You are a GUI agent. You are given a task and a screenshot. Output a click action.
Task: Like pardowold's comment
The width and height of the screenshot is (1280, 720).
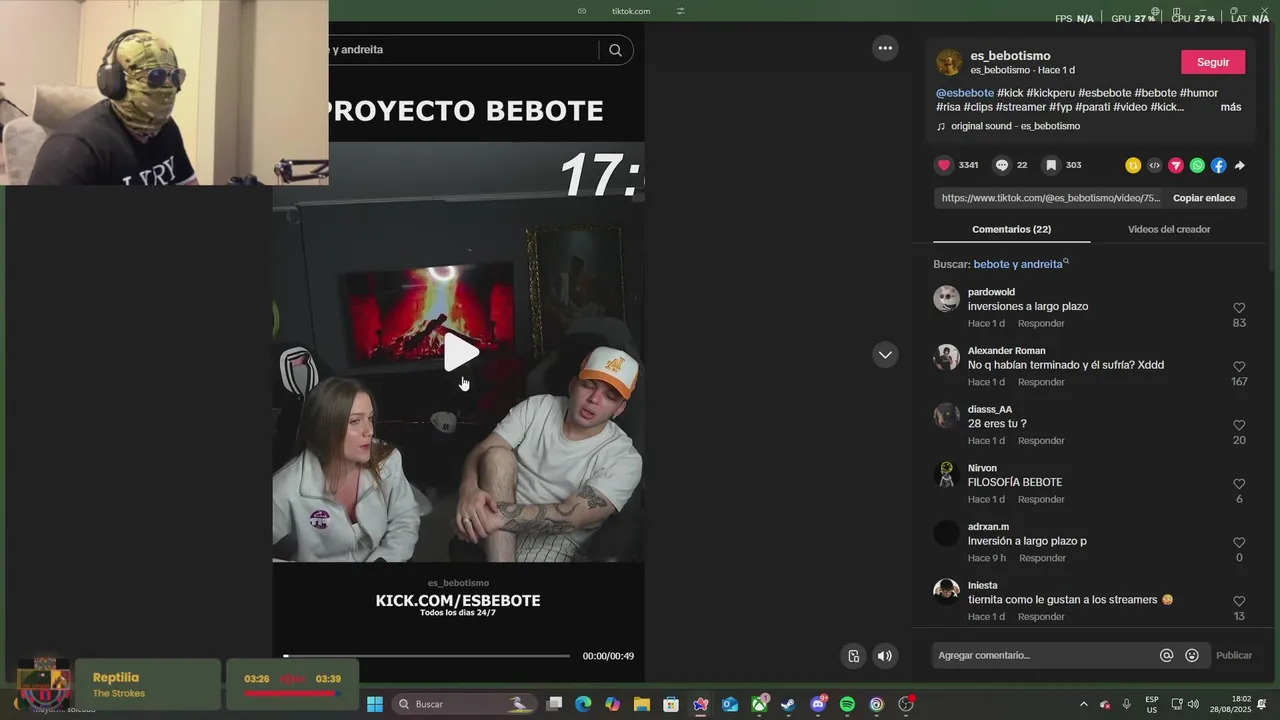(x=1239, y=308)
